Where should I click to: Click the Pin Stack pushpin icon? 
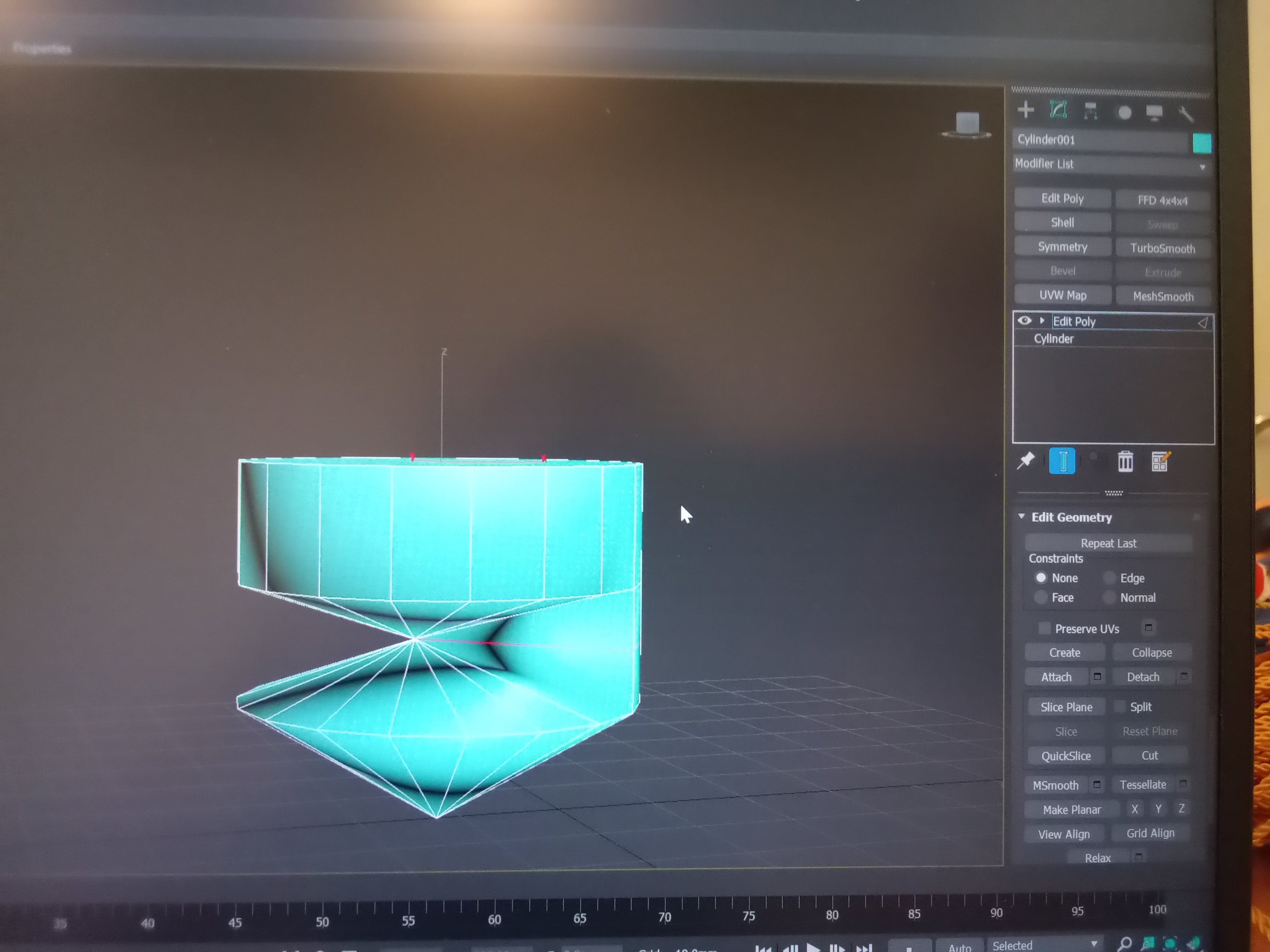coord(1025,461)
